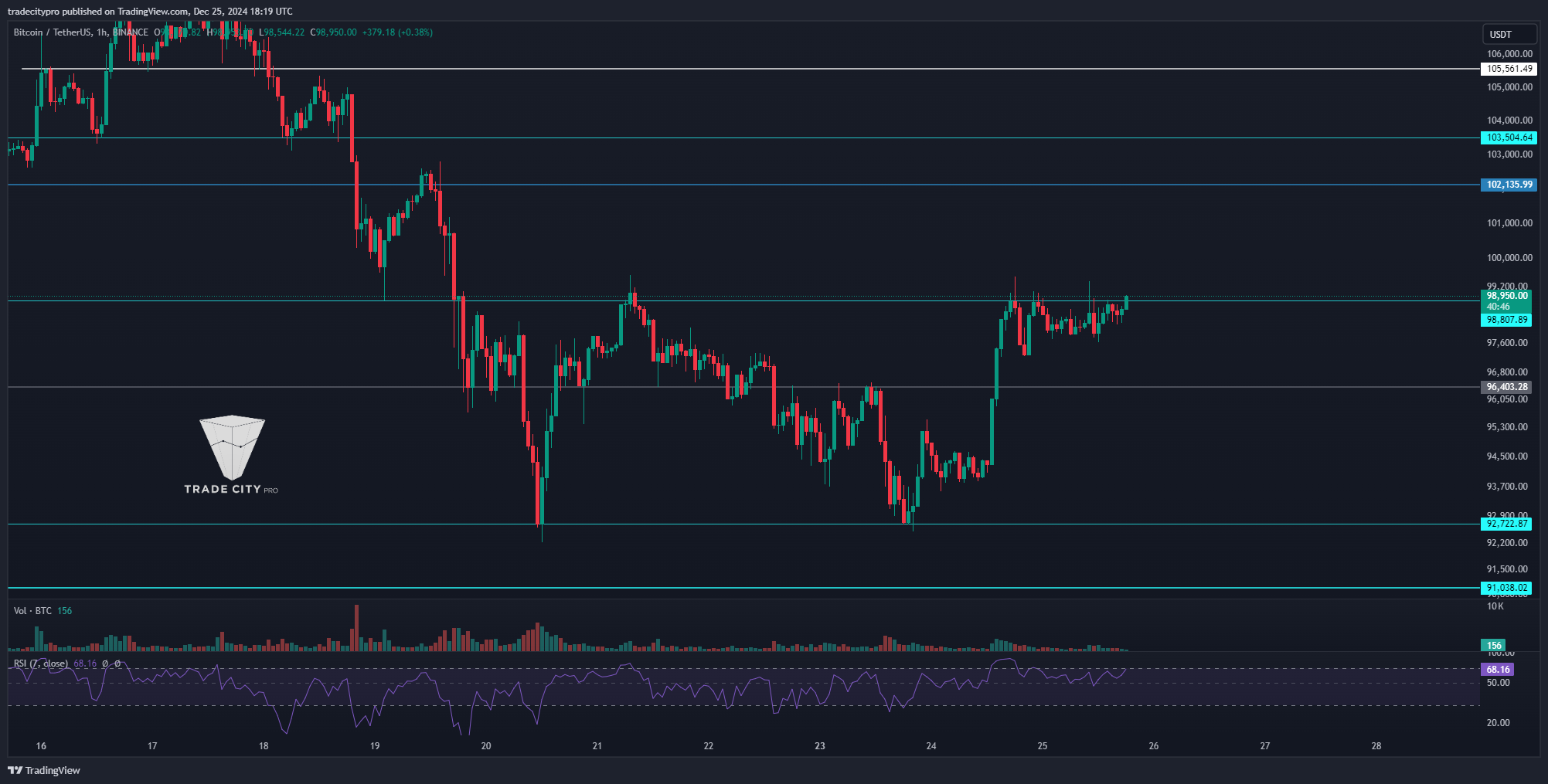Screen dimensions: 1548x784
Task: Click date label 27 on time axis
Action: pyautogui.click(x=1265, y=746)
